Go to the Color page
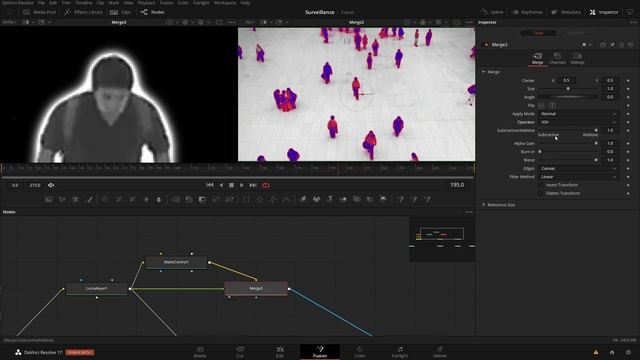 (360, 352)
